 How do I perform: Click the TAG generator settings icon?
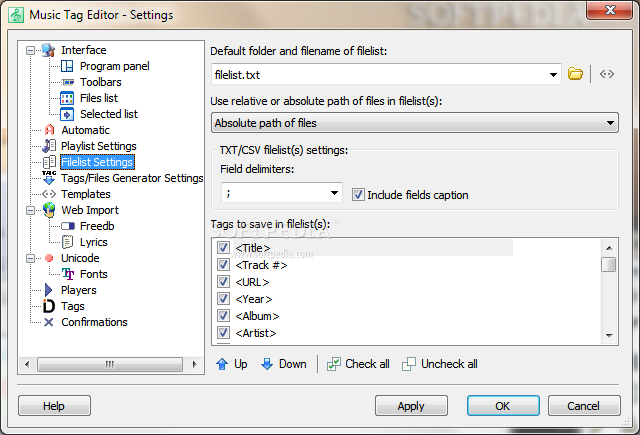coord(49,178)
